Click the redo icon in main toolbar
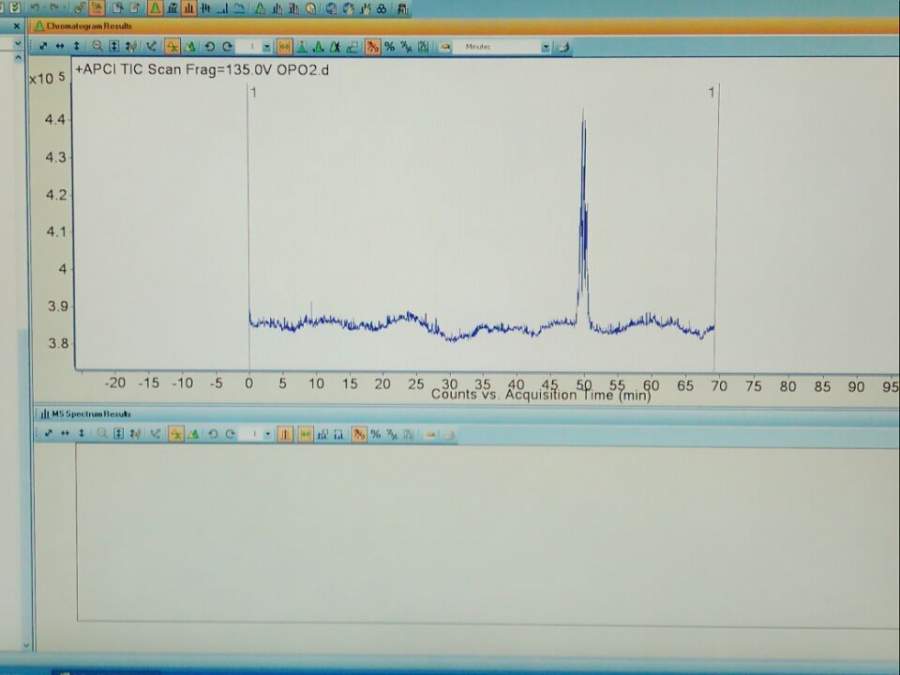The width and height of the screenshot is (900, 675). pyautogui.click(x=54, y=9)
